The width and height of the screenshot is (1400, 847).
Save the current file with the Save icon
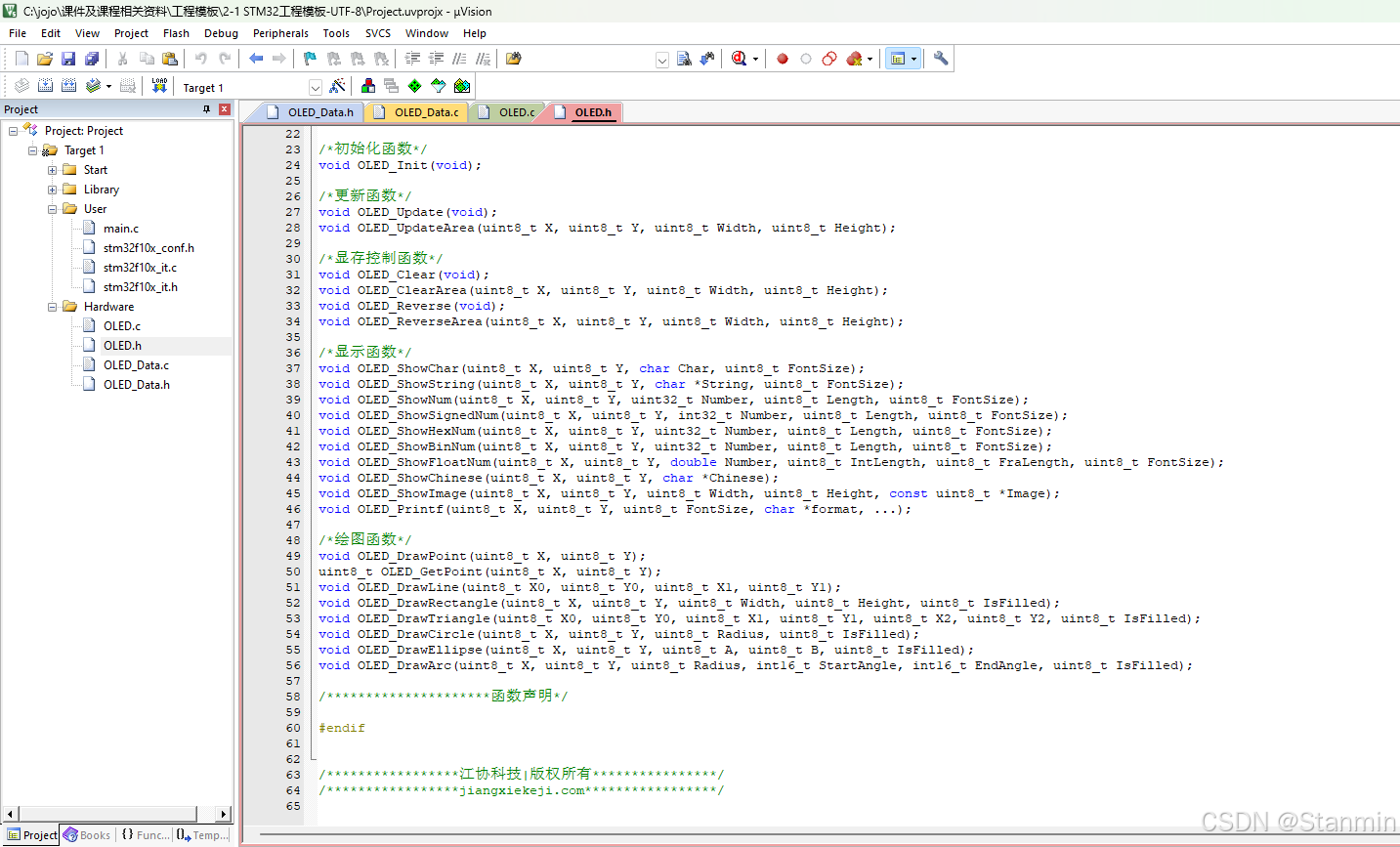click(68, 59)
